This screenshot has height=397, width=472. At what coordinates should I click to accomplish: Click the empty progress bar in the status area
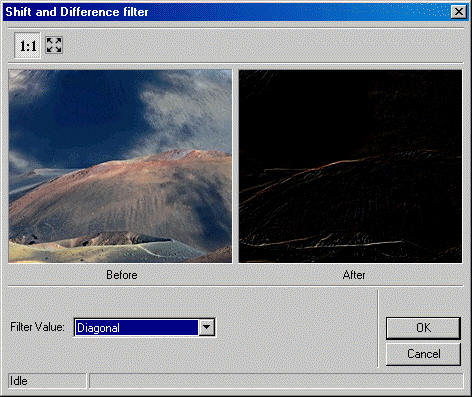276,381
